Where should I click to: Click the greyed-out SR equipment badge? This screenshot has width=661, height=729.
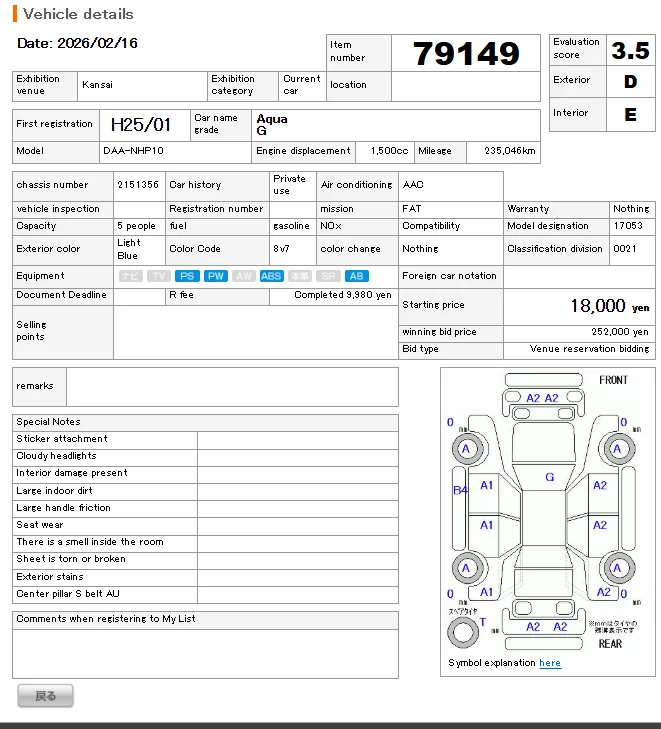pyautogui.click(x=328, y=276)
